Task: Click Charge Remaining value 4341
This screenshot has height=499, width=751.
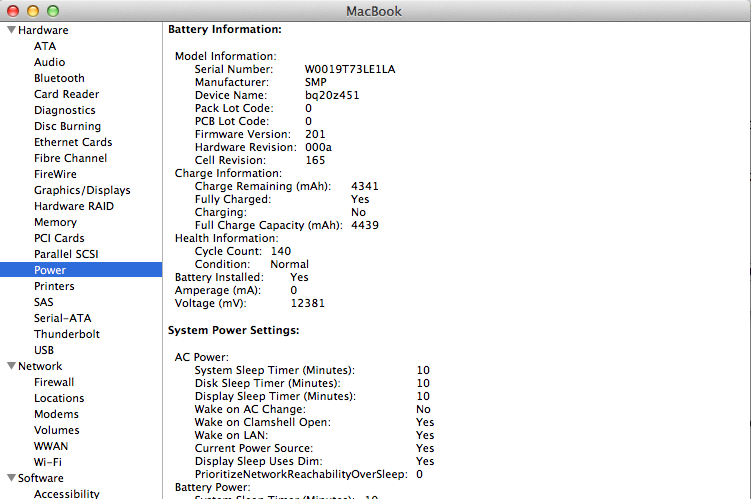Action: pyautogui.click(x=364, y=186)
